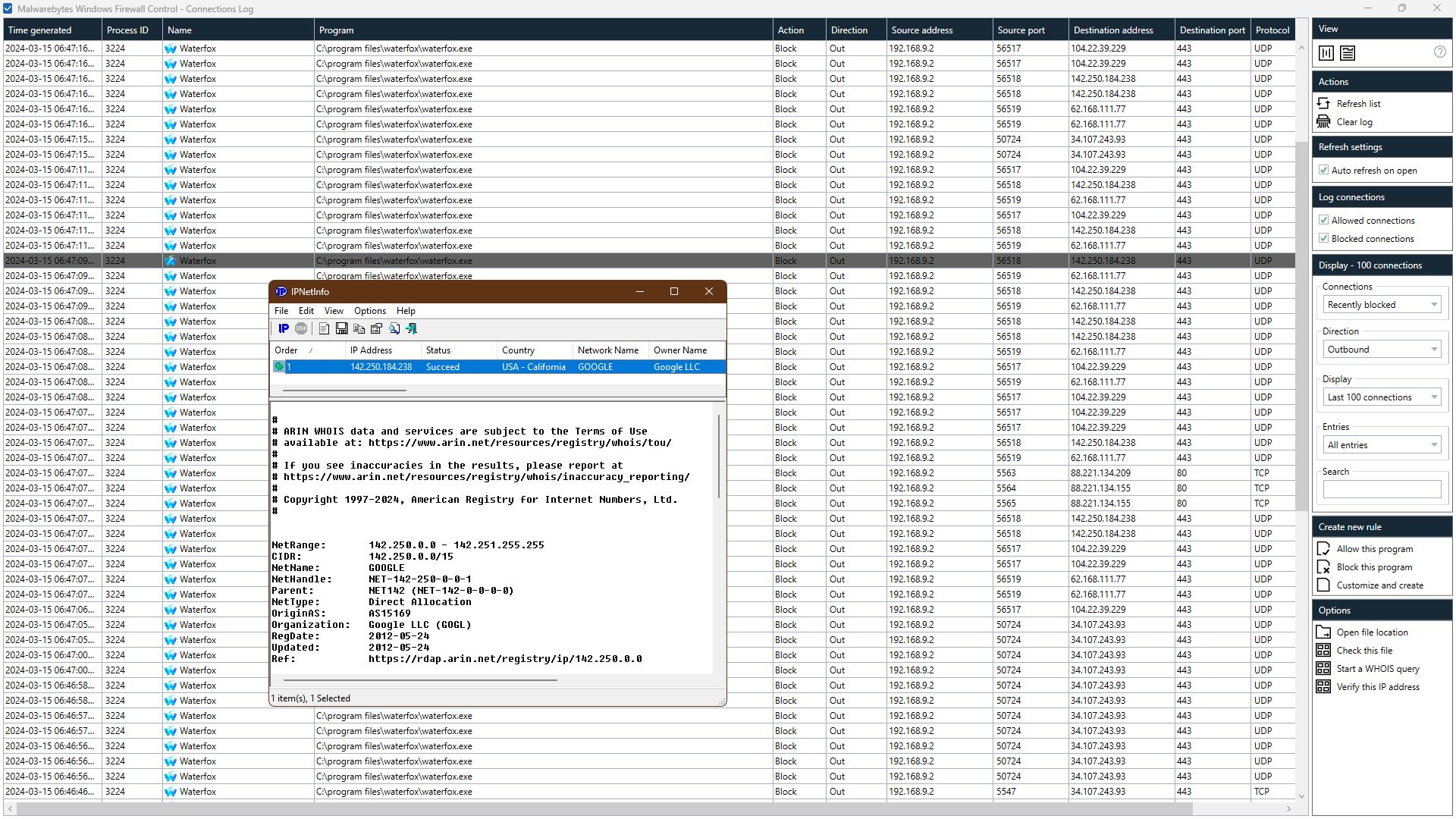Expand the Recently blocked connections dropdown
Screen dimensions: 1456x819
click(1382, 305)
